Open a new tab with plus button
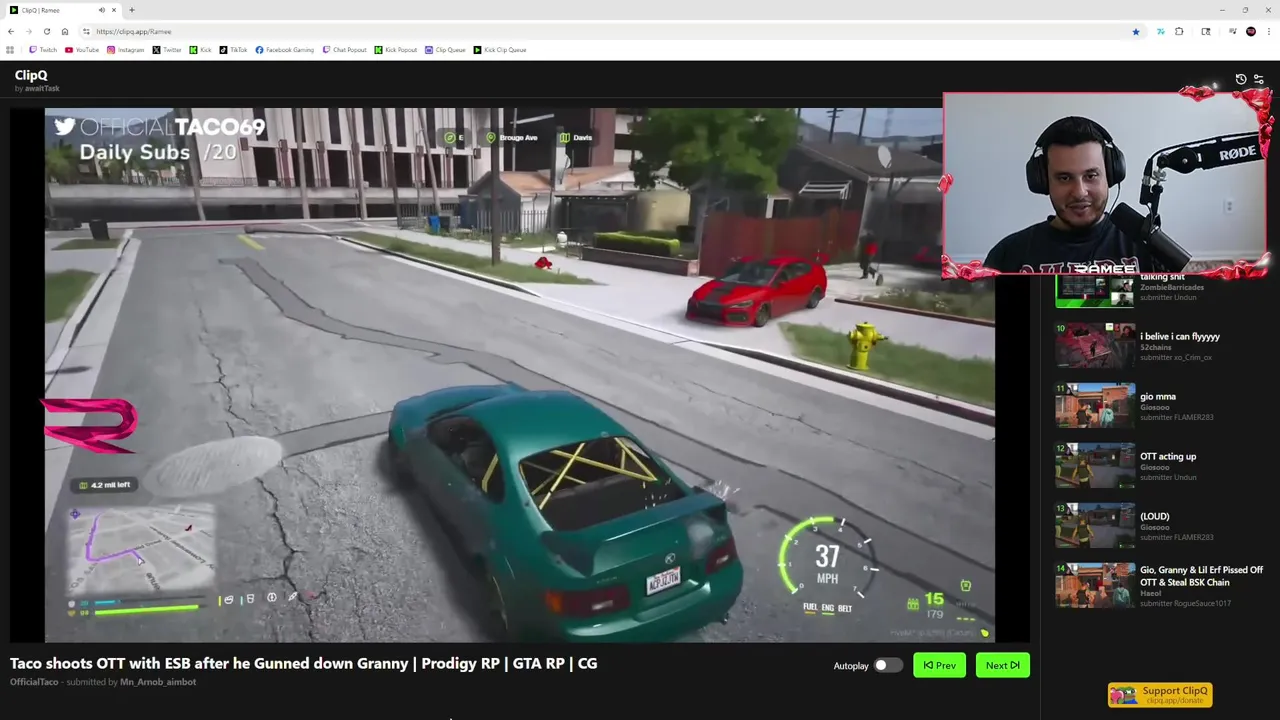This screenshot has height=720, width=1280. point(131,10)
